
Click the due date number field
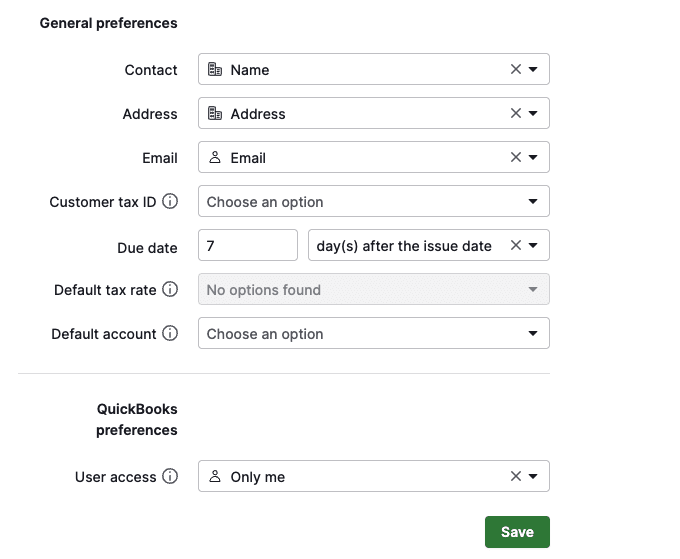click(x=248, y=245)
